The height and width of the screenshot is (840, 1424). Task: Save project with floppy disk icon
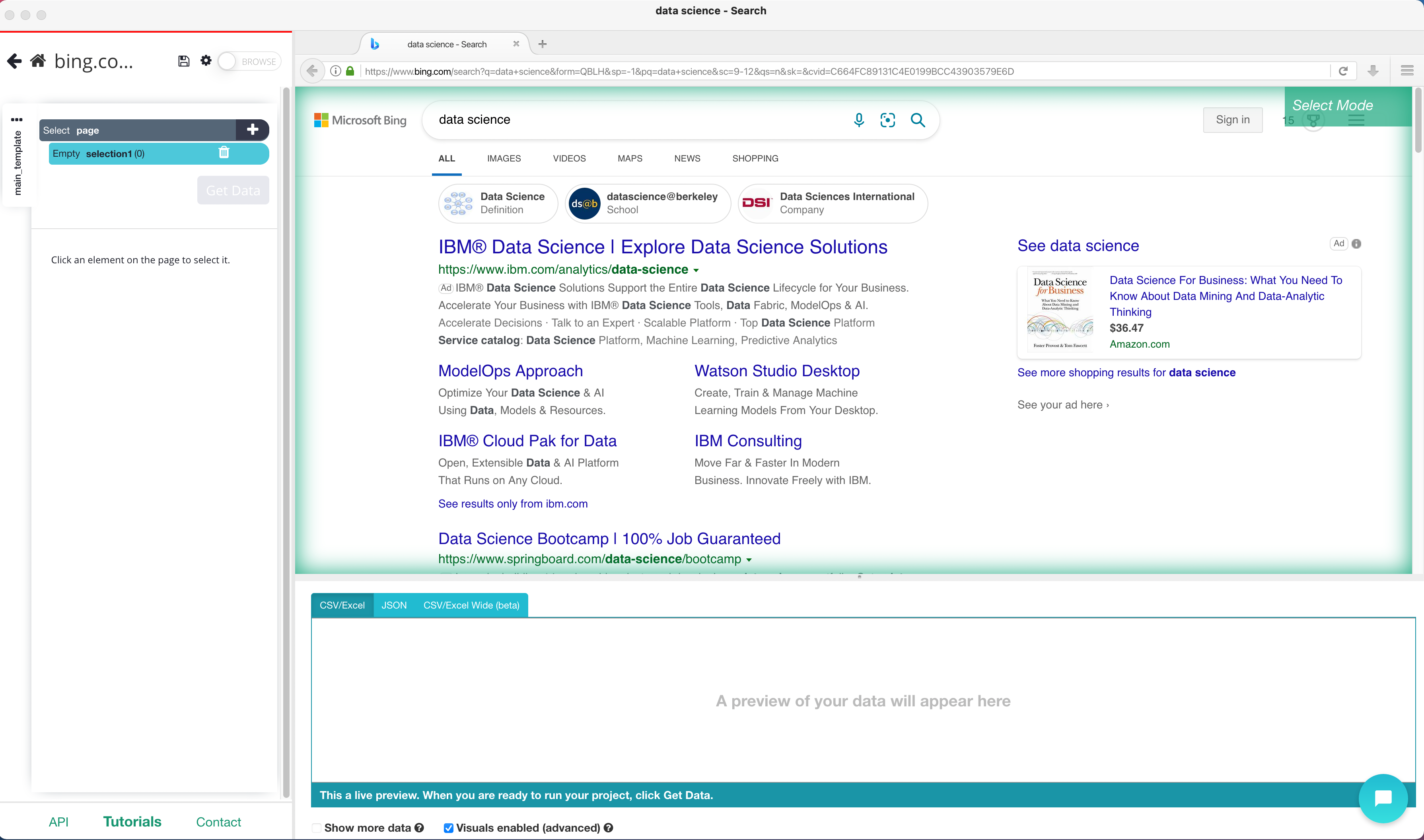[x=183, y=61]
